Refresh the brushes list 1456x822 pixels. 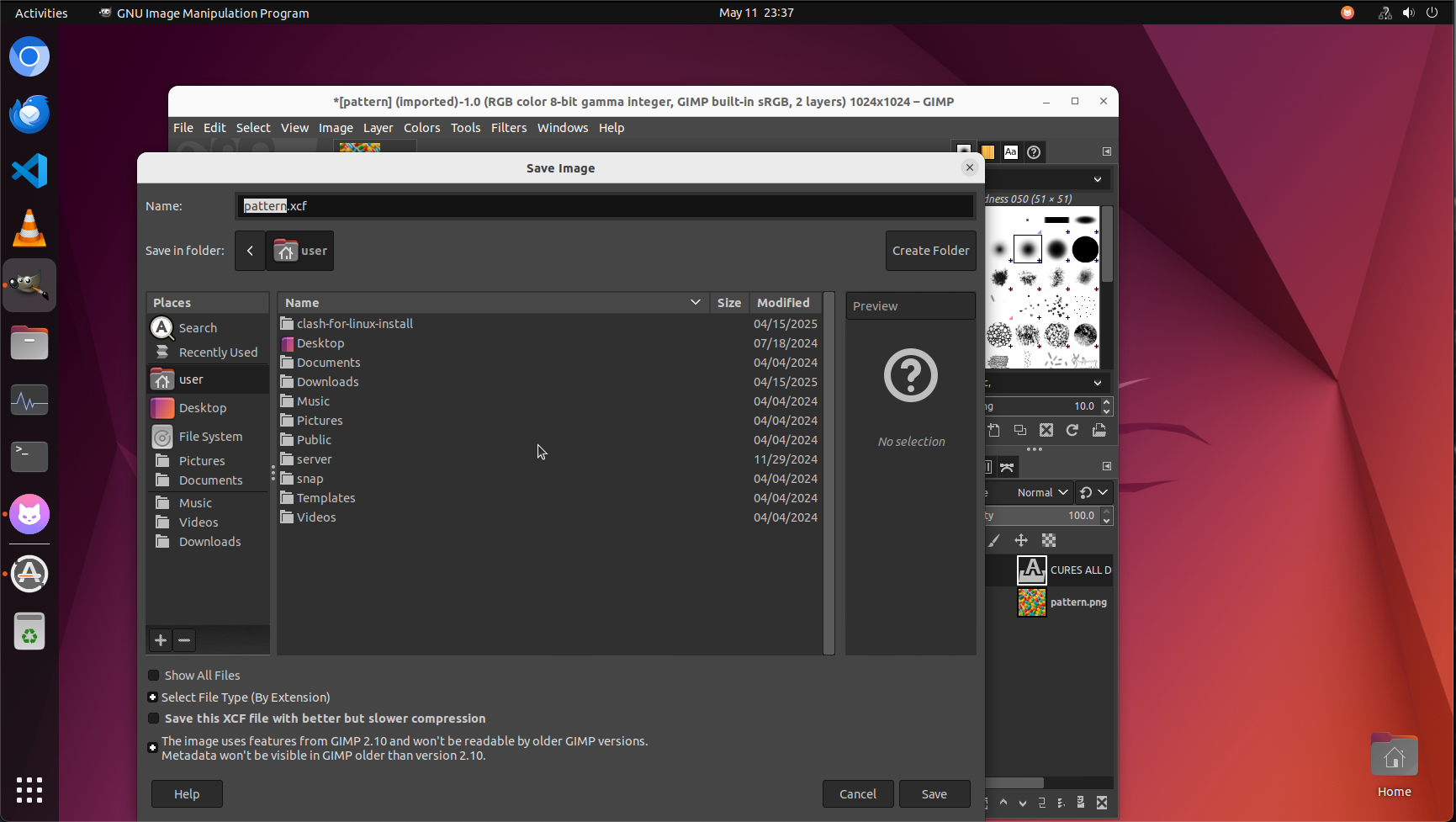coord(1072,430)
